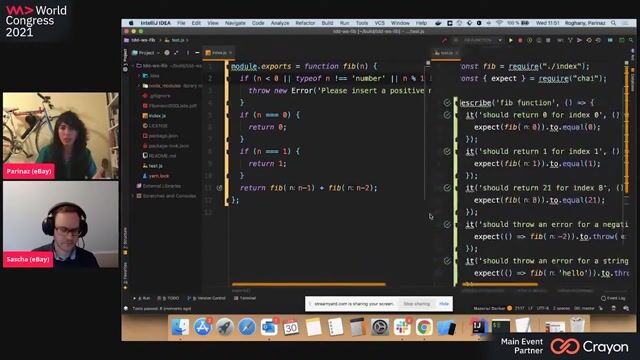Open the TODO tool window tab
640x360 pixels.
168,298
